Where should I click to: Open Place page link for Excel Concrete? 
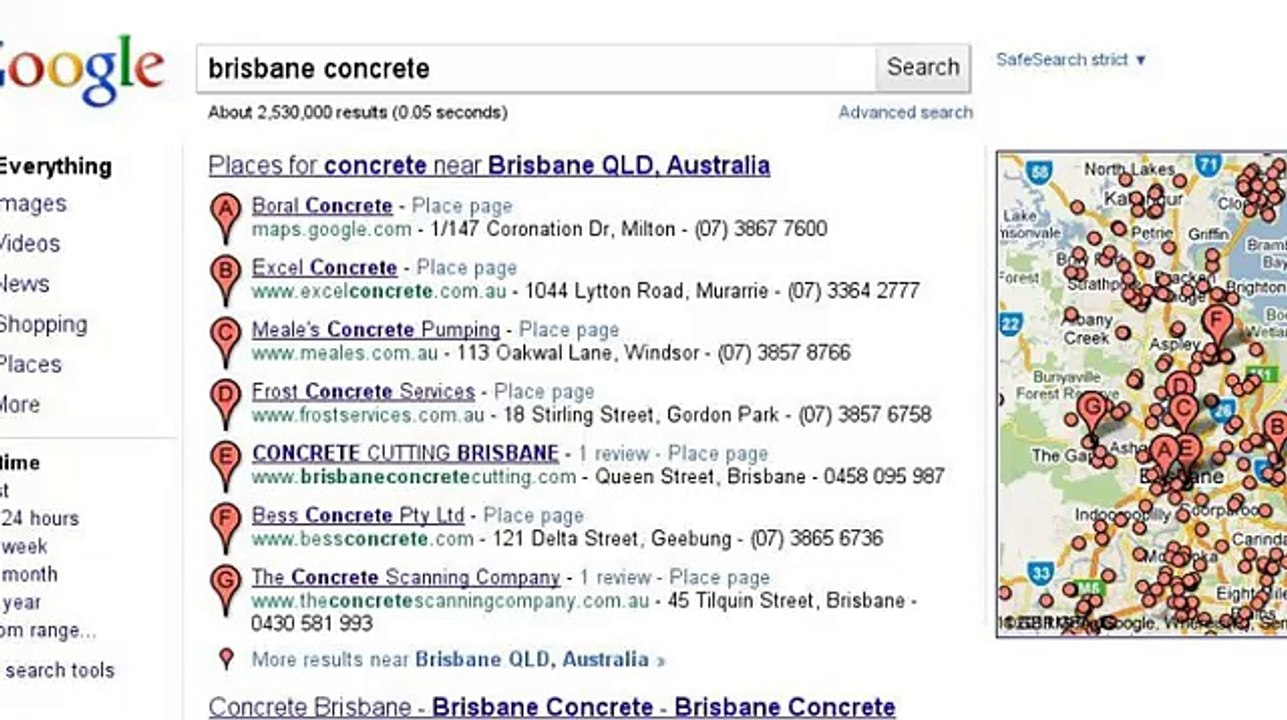[467, 268]
